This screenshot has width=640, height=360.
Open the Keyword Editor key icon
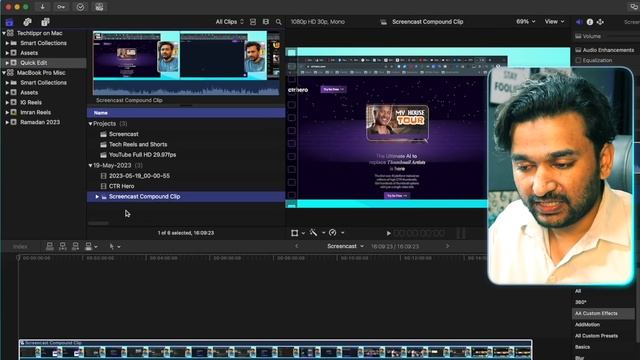pos(61,7)
